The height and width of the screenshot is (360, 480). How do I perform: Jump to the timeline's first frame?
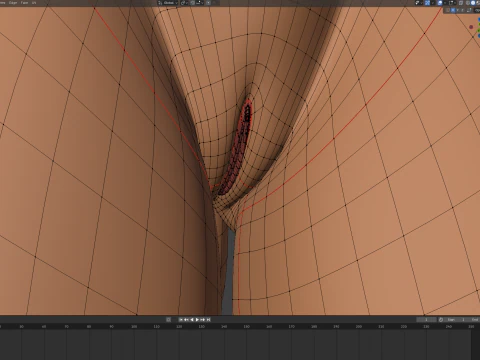(x=181, y=319)
